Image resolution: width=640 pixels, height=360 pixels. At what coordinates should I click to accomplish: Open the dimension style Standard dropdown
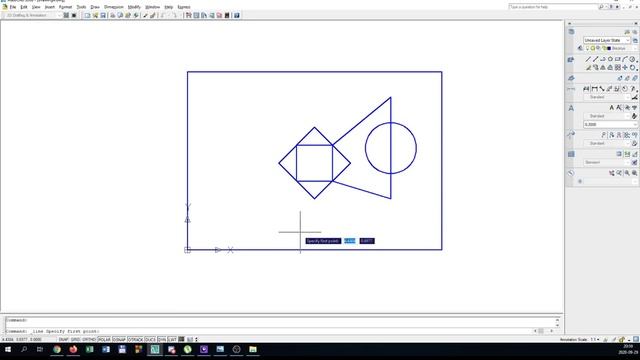[607, 97]
